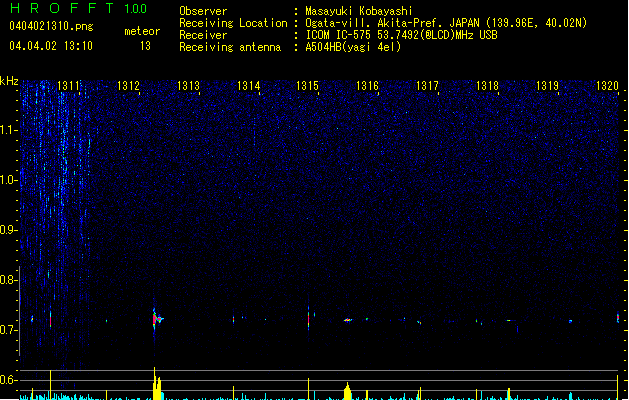The height and width of the screenshot is (400, 629).
Task: Click the echo at right edge near 1320
Action: pyautogui.click(x=617, y=318)
